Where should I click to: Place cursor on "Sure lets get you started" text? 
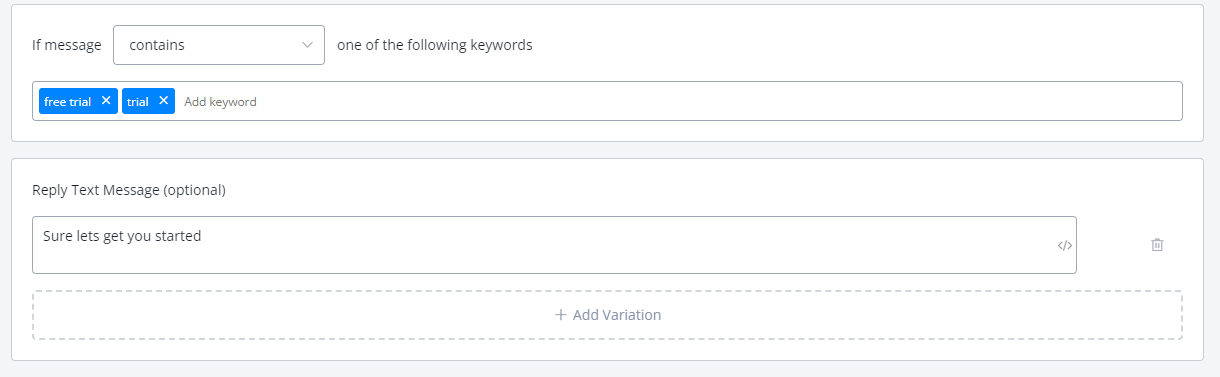point(122,236)
